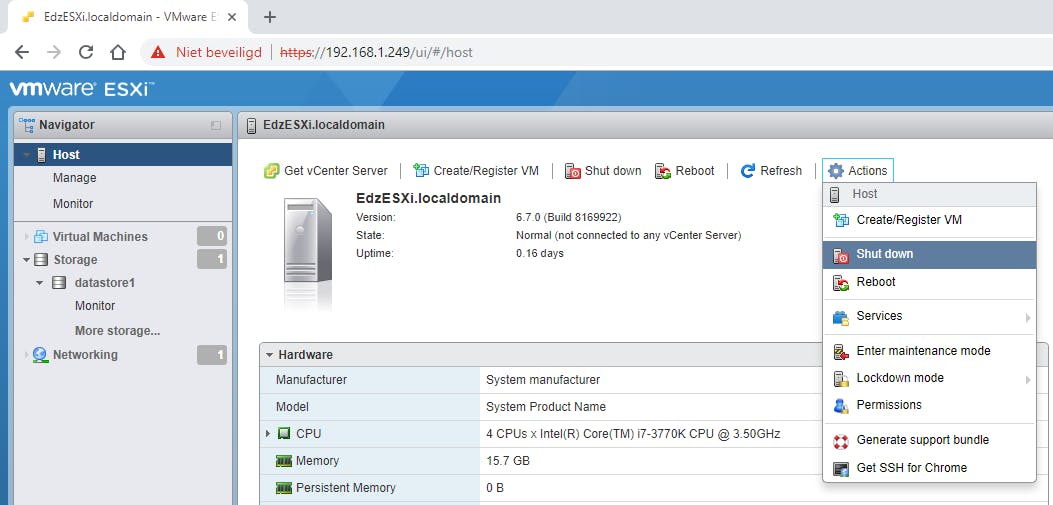The height and width of the screenshot is (505, 1053).
Task: Click the CPU chip icon in Hardware
Action: [x=283, y=434]
